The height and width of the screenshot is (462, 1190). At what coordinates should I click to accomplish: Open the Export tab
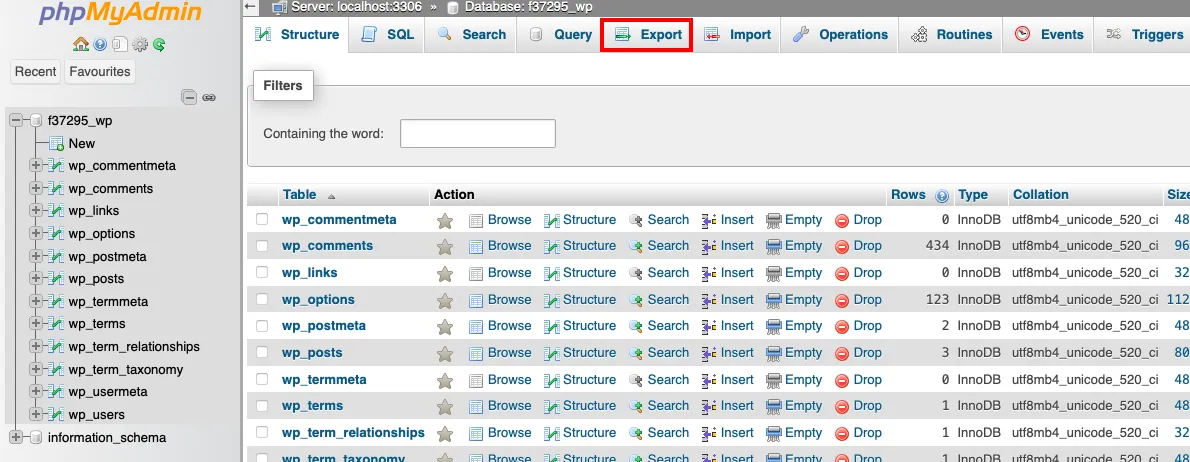[647, 35]
